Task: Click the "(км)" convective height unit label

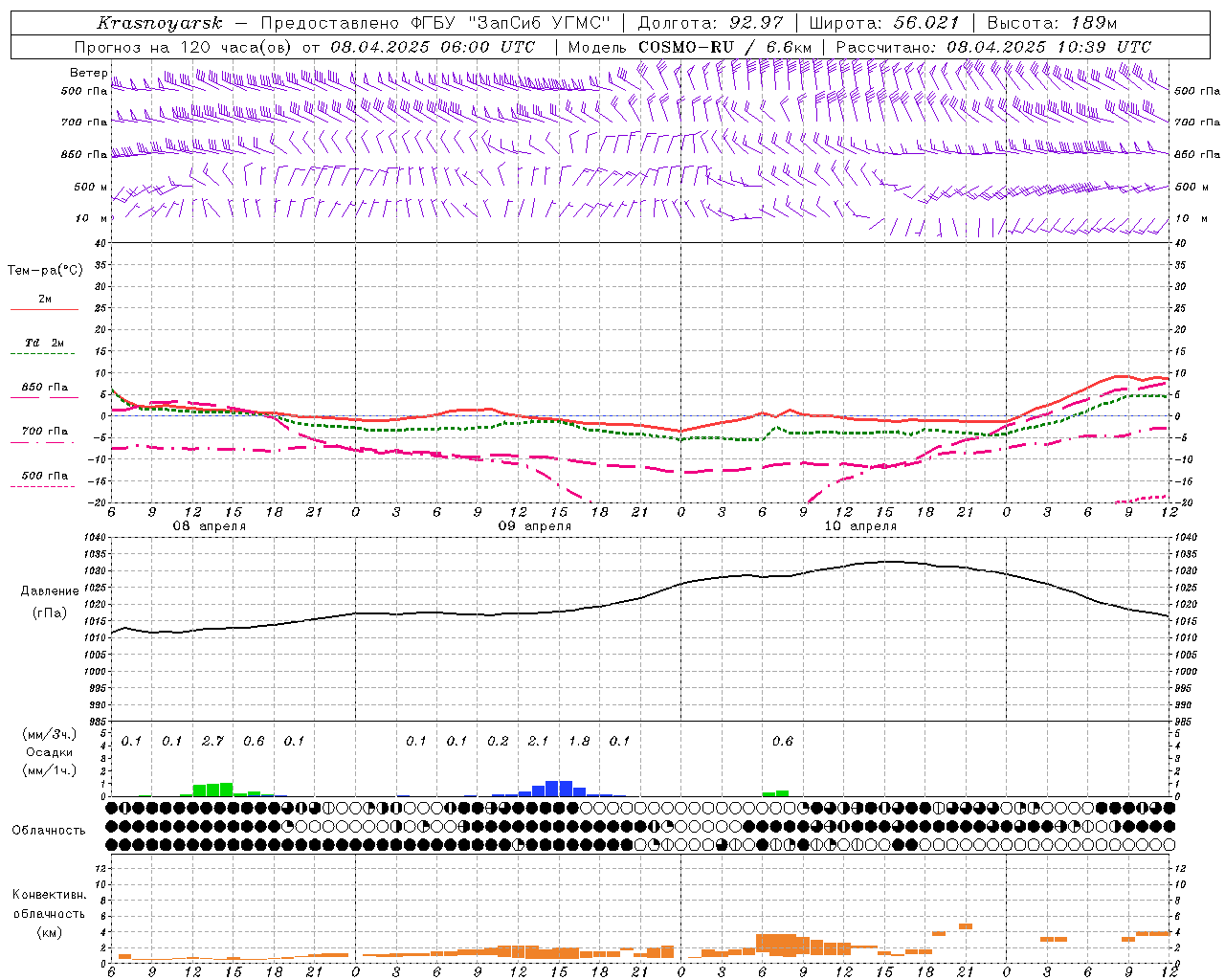Action: pyautogui.click(x=49, y=932)
